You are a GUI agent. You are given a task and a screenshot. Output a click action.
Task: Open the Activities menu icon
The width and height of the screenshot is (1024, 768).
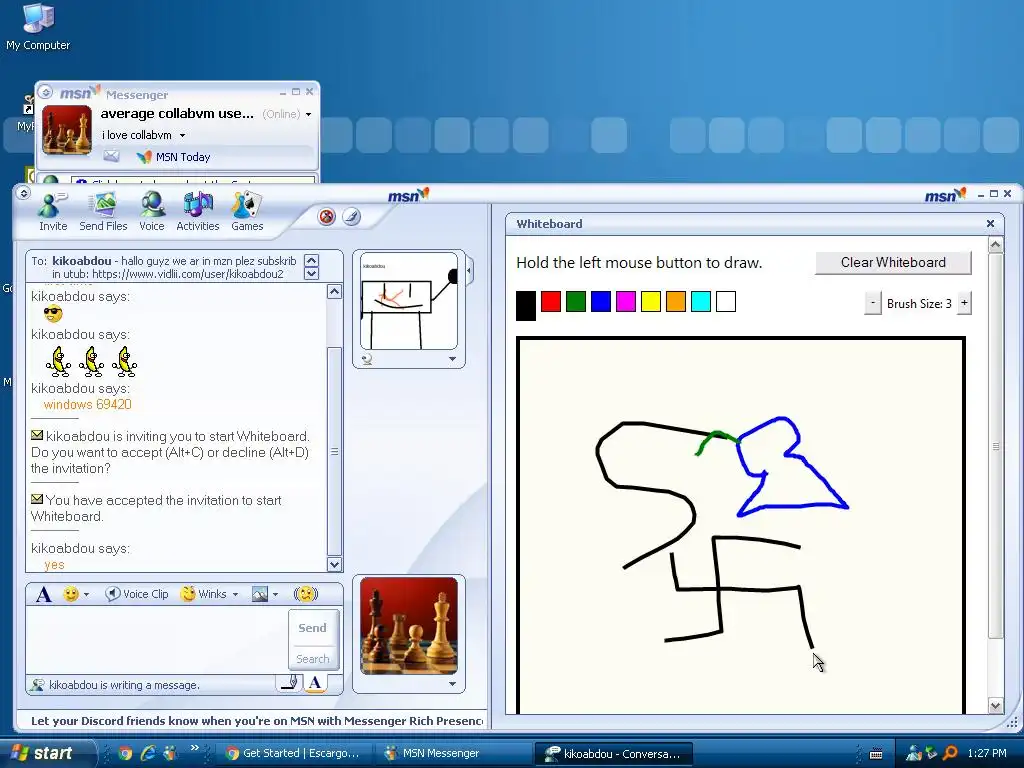coord(198,211)
